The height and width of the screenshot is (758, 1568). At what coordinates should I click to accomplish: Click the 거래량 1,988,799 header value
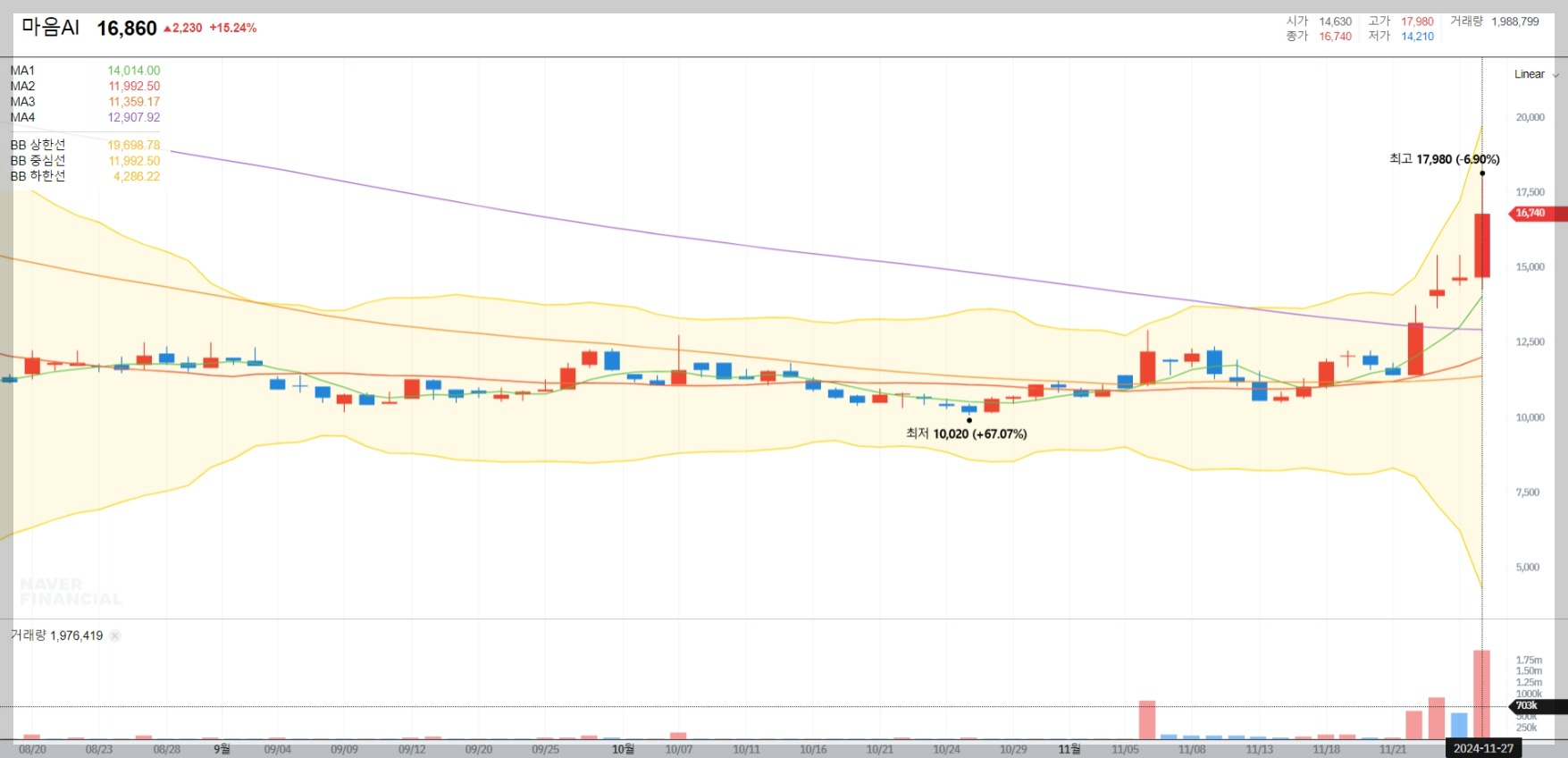tap(1495, 21)
